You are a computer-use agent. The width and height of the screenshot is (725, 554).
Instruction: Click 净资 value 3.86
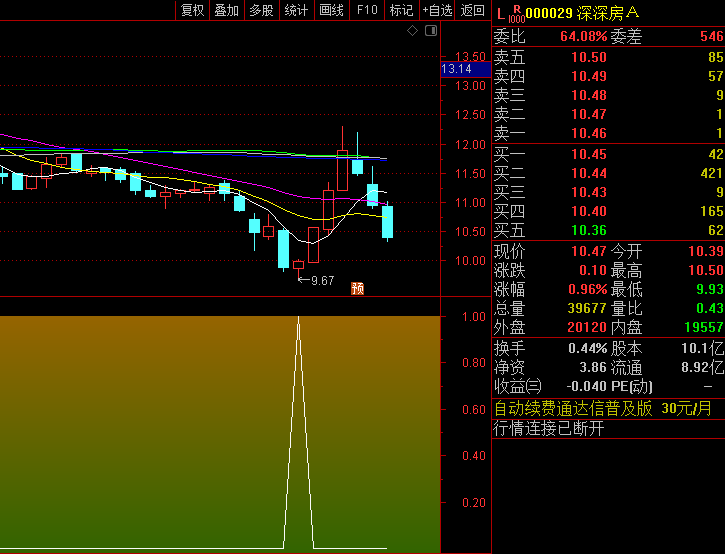593,367
